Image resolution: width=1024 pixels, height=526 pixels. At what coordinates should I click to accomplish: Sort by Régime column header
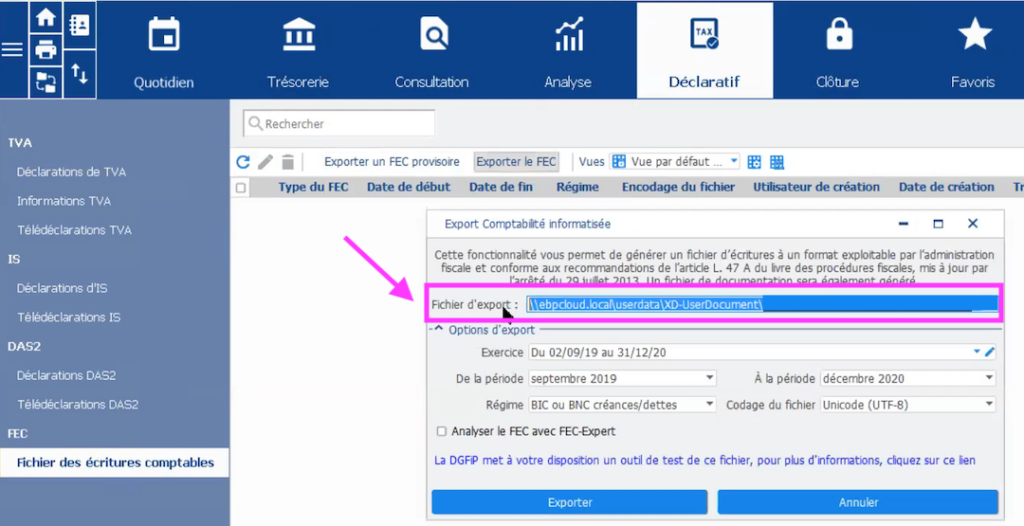(x=577, y=187)
